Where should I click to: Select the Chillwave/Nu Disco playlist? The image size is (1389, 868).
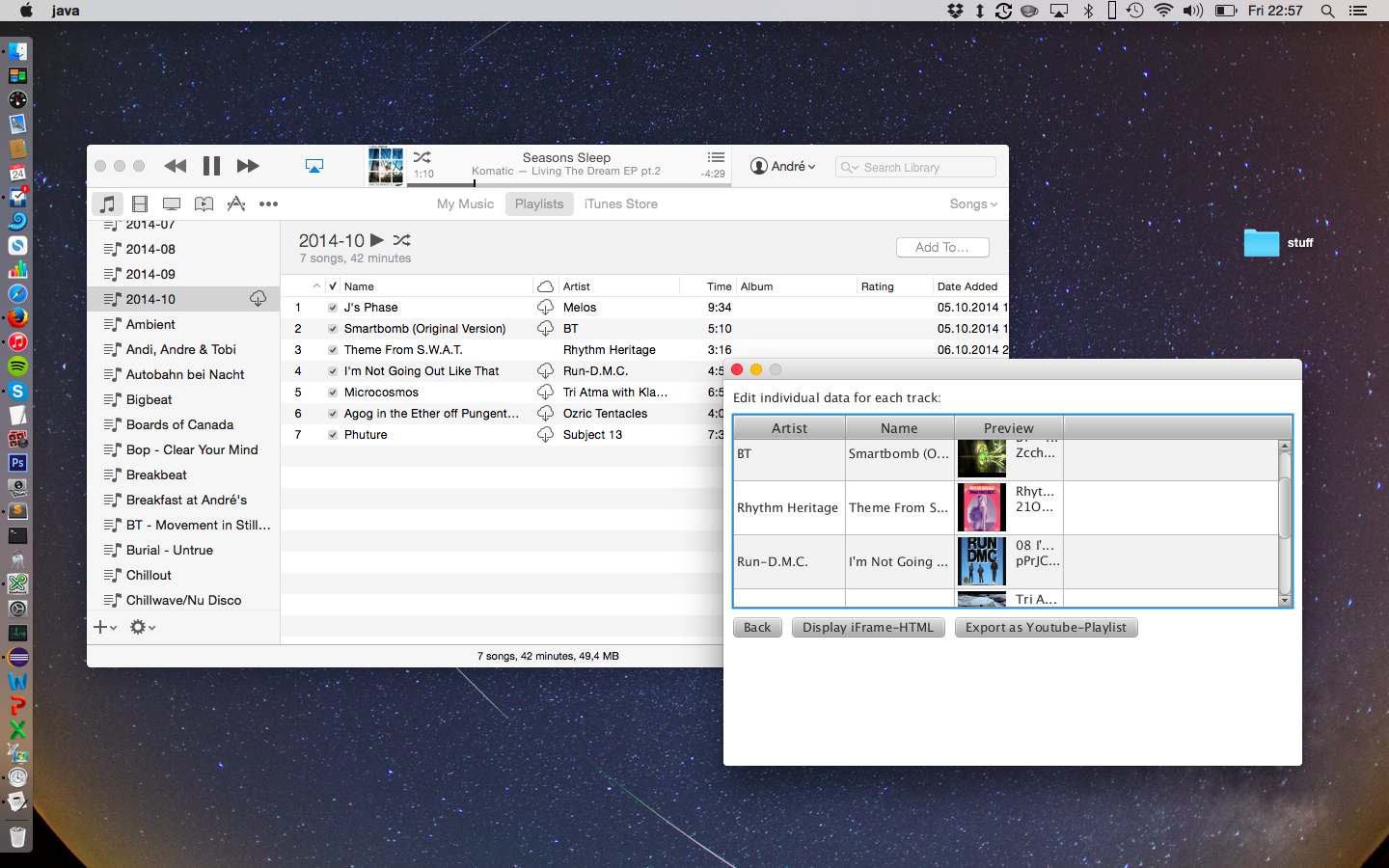[183, 600]
